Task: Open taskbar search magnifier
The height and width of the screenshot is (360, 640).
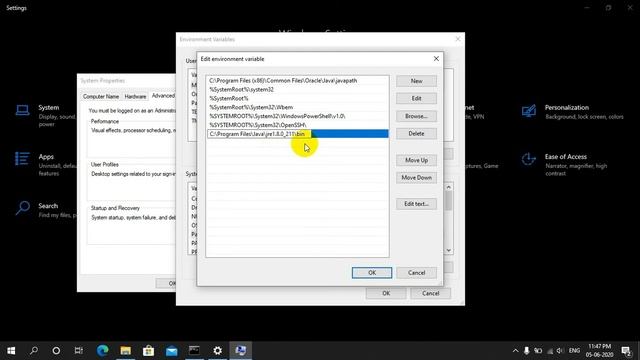Action: point(34,351)
